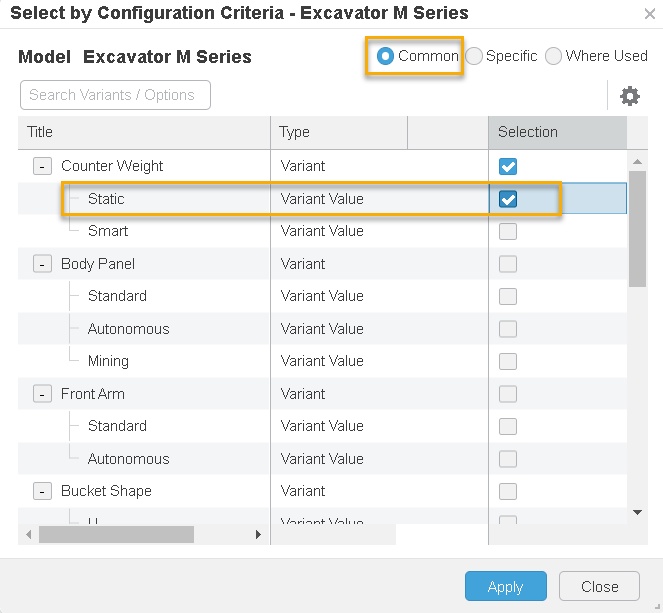Click the vertical scrollbar down arrow

coord(638,512)
